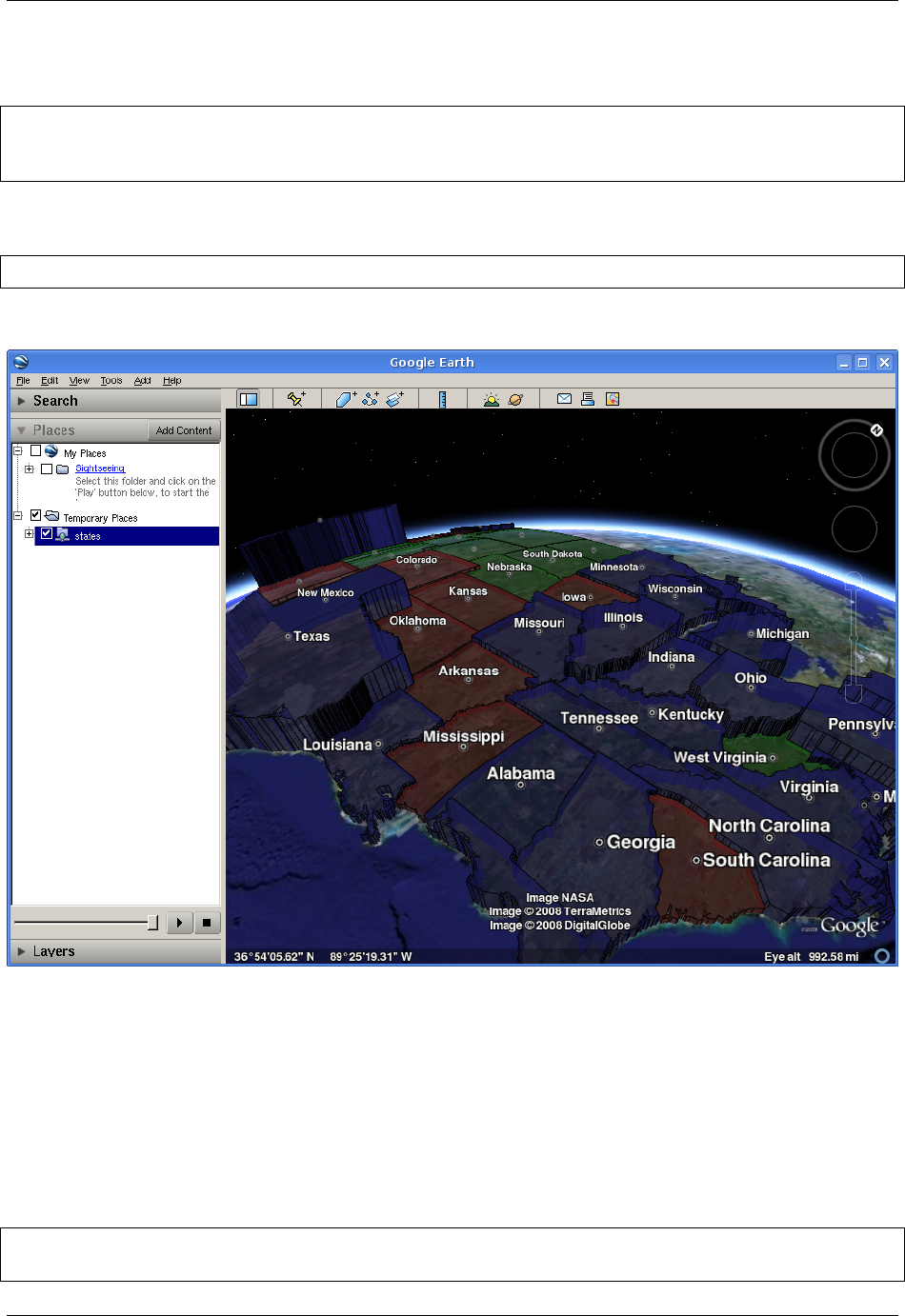
Task: Collapse the Temporary Places tree node
Action: (18, 515)
